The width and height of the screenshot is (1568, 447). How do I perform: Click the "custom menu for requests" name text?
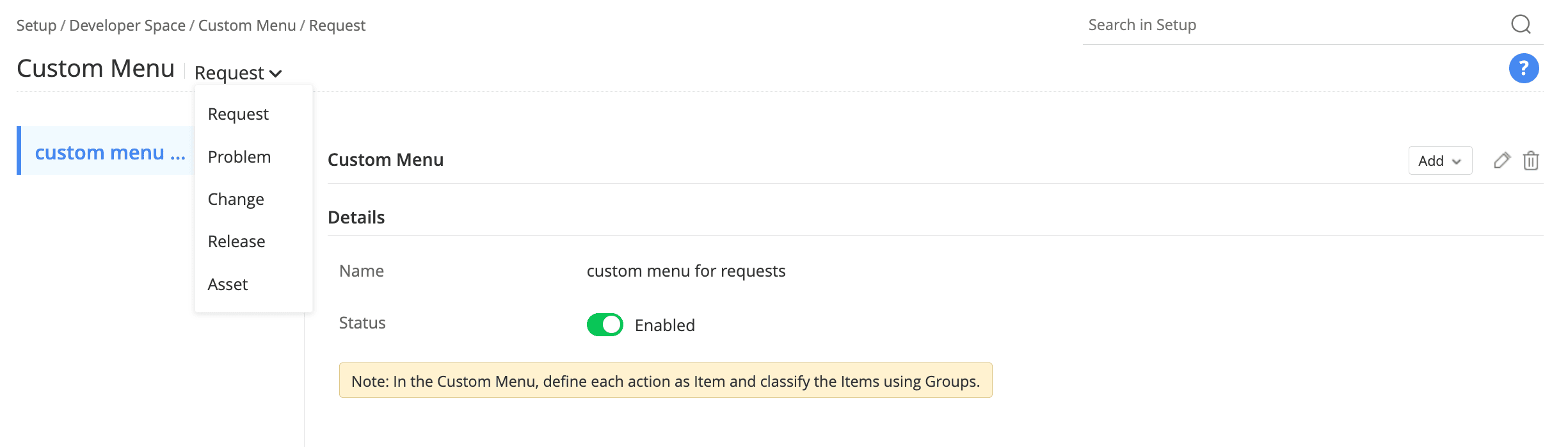[685, 271]
